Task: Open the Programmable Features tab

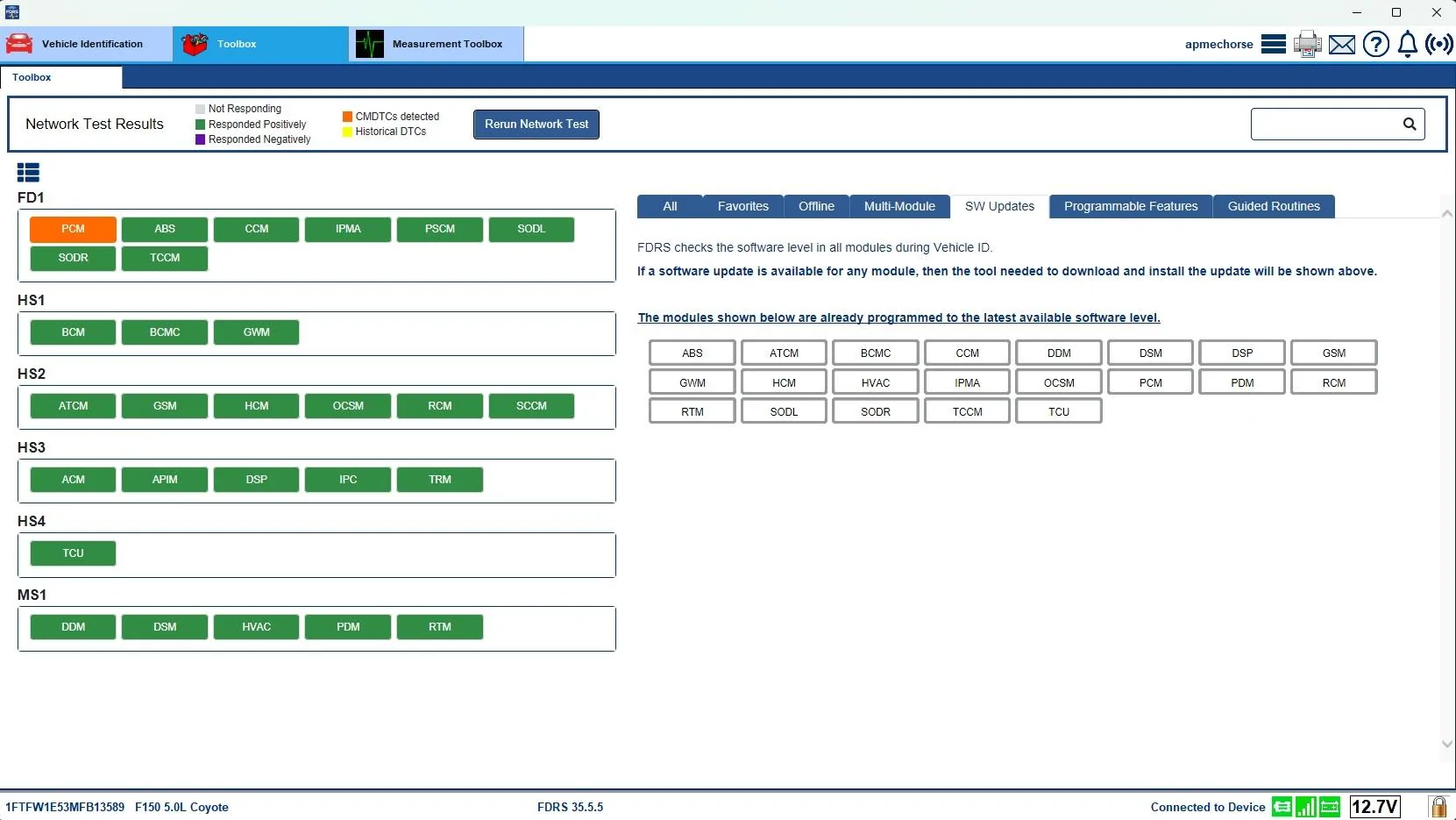Action: click(1131, 206)
